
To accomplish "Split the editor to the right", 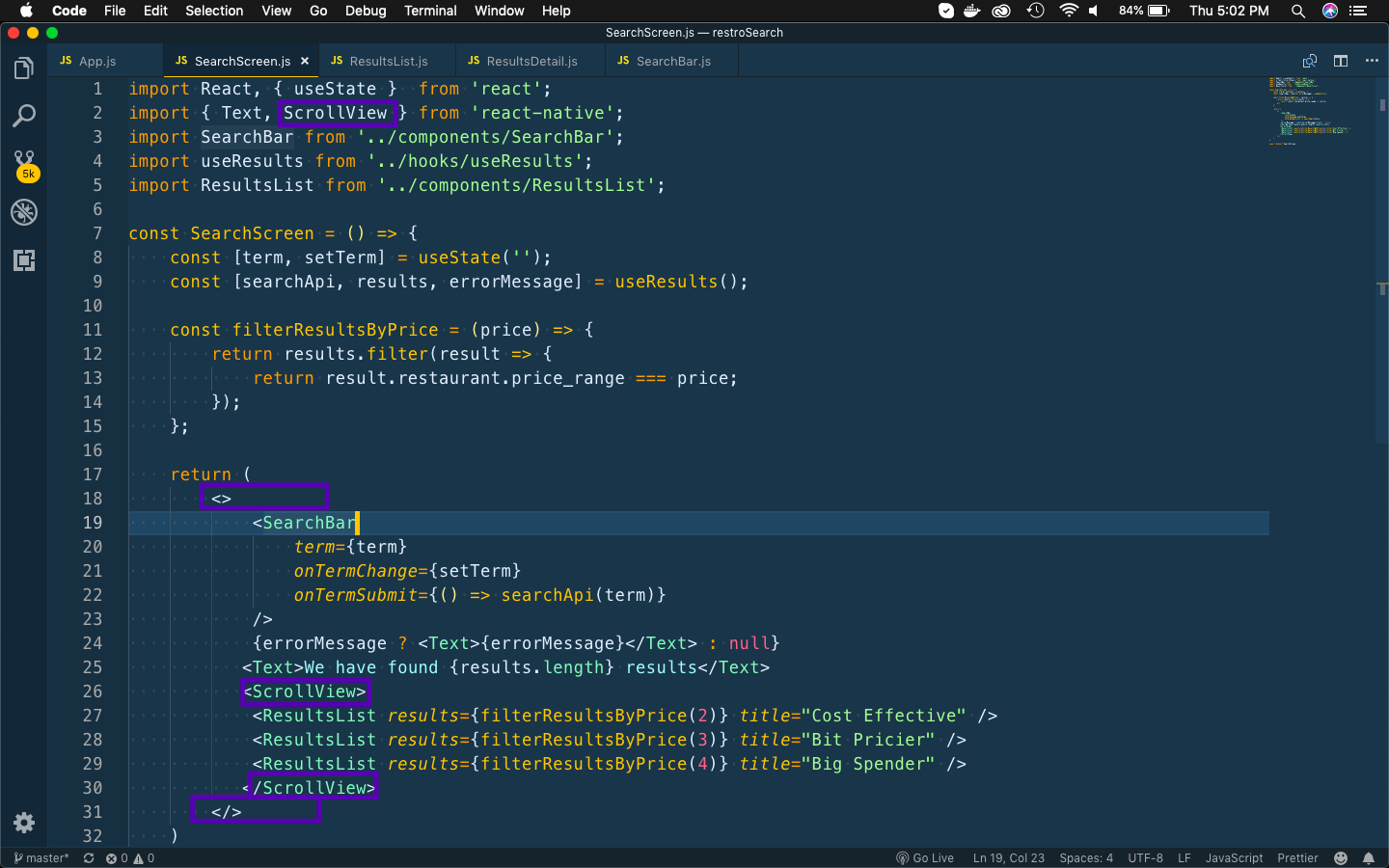I will click(1341, 61).
